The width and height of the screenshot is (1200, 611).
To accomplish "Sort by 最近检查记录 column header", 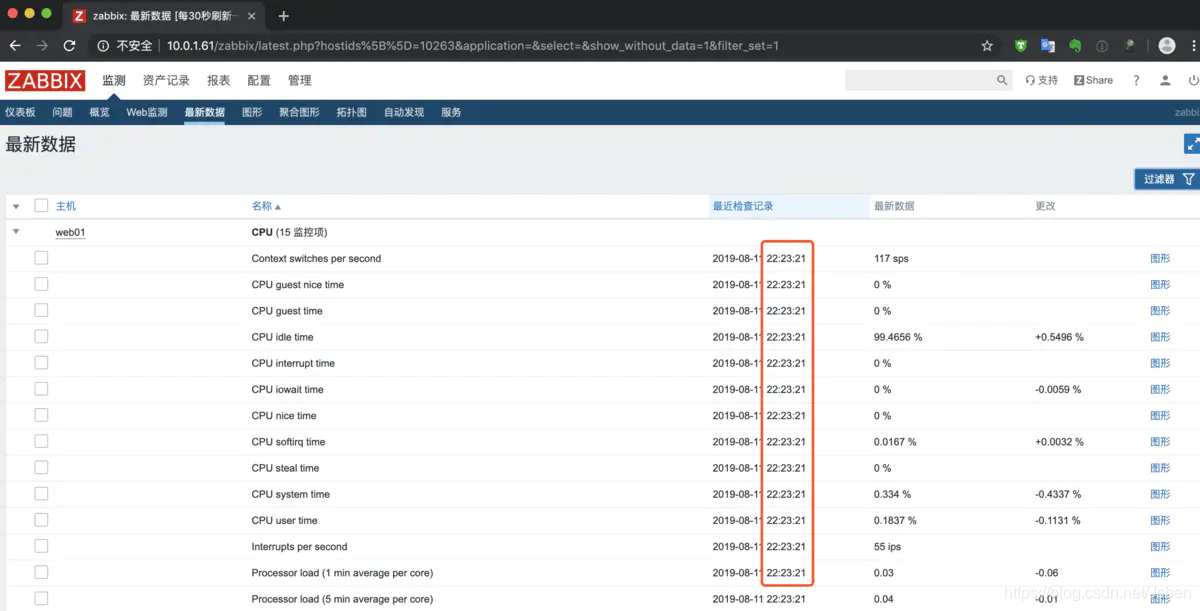I will [x=743, y=206].
